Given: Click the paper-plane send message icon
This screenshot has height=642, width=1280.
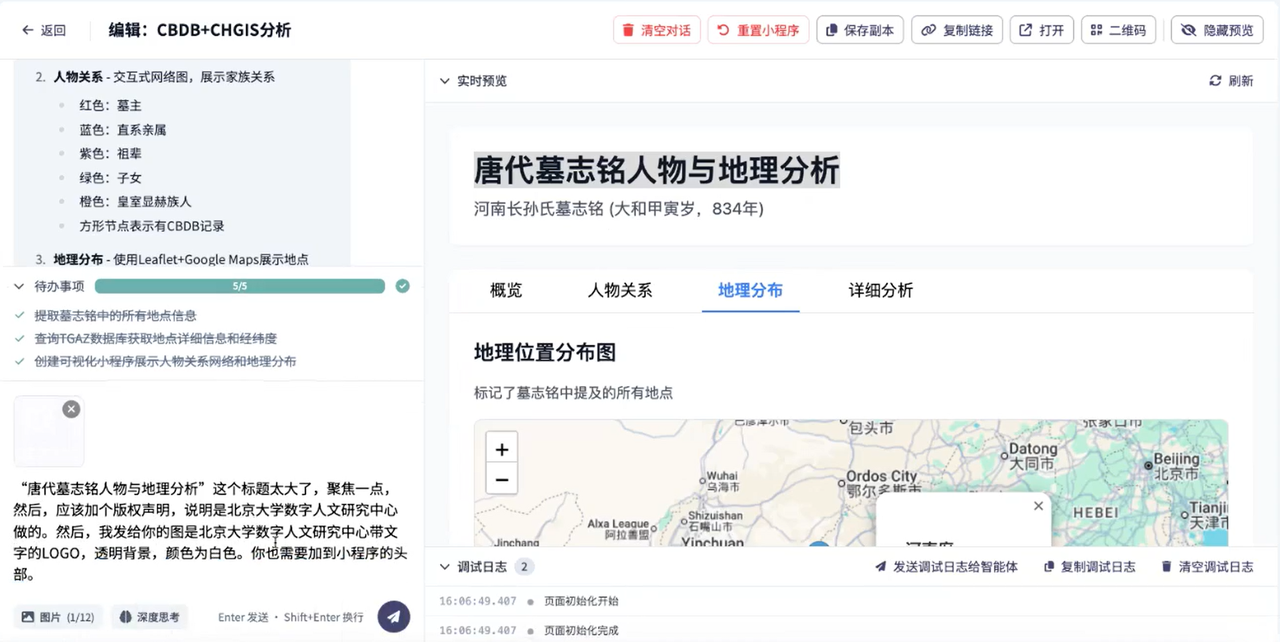Looking at the screenshot, I should click(x=393, y=616).
